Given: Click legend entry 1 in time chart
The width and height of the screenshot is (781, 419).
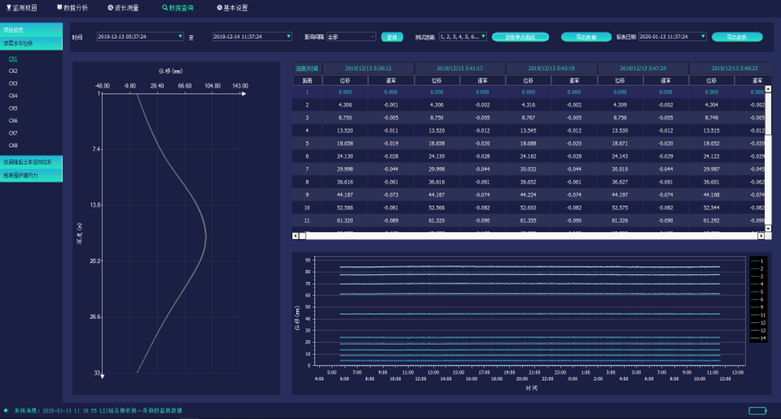Looking at the screenshot, I should point(758,261).
